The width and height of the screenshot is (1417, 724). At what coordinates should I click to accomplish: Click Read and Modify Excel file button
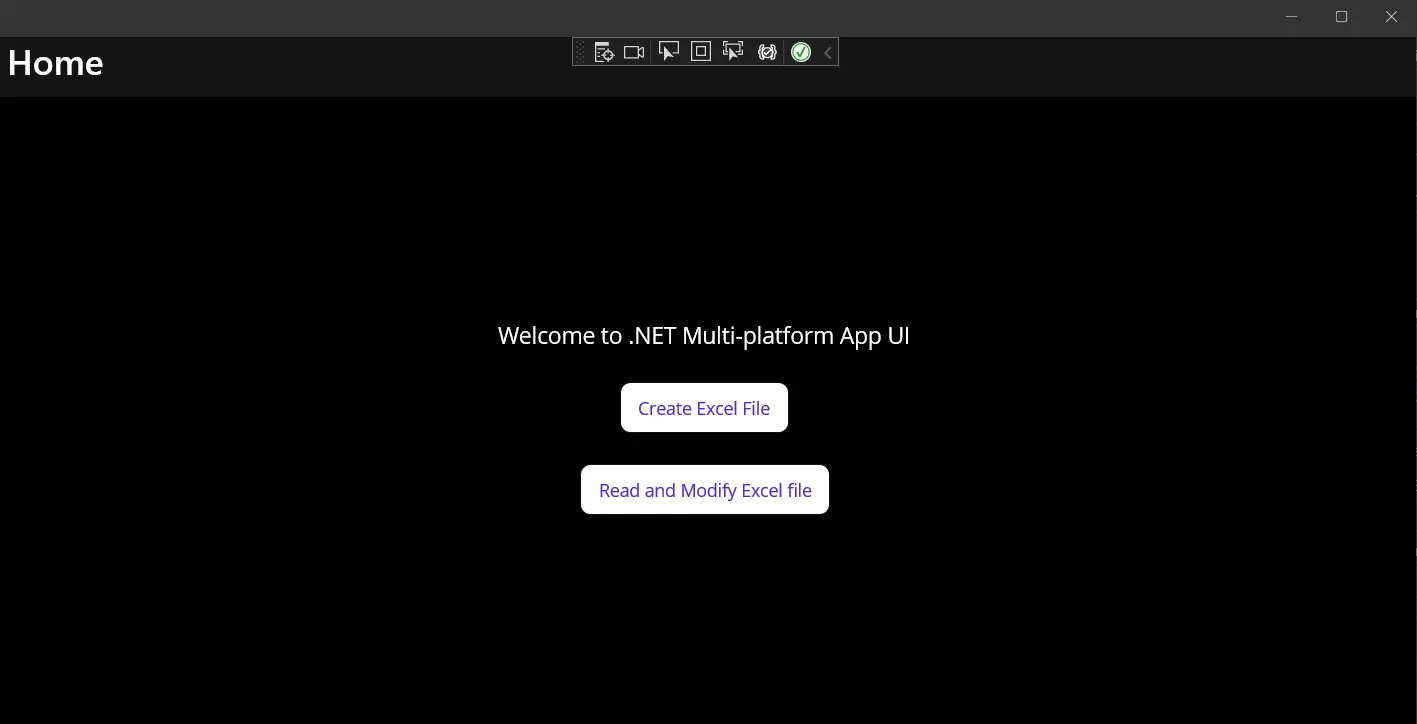[705, 490]
